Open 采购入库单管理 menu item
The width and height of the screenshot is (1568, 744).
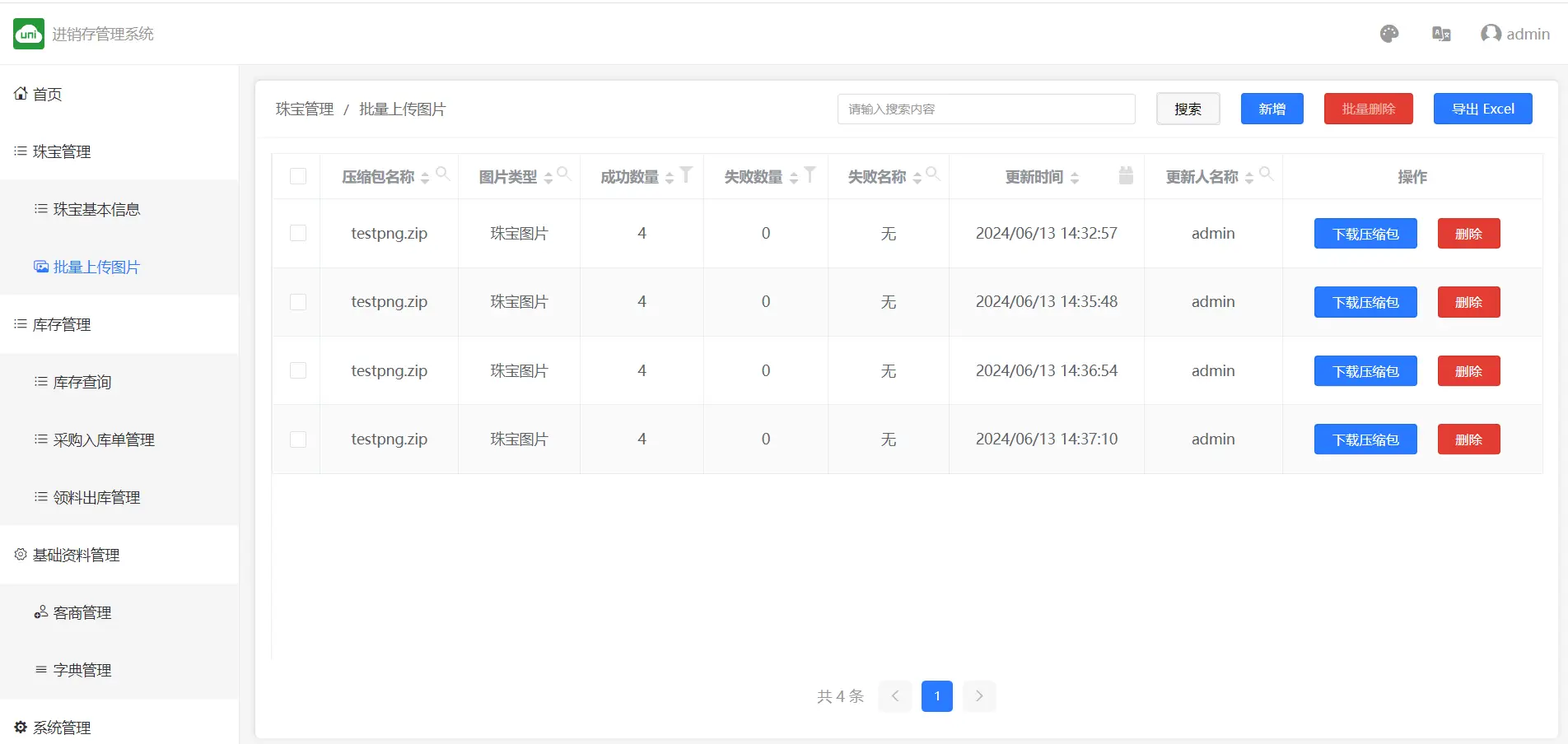pos(119,439)
